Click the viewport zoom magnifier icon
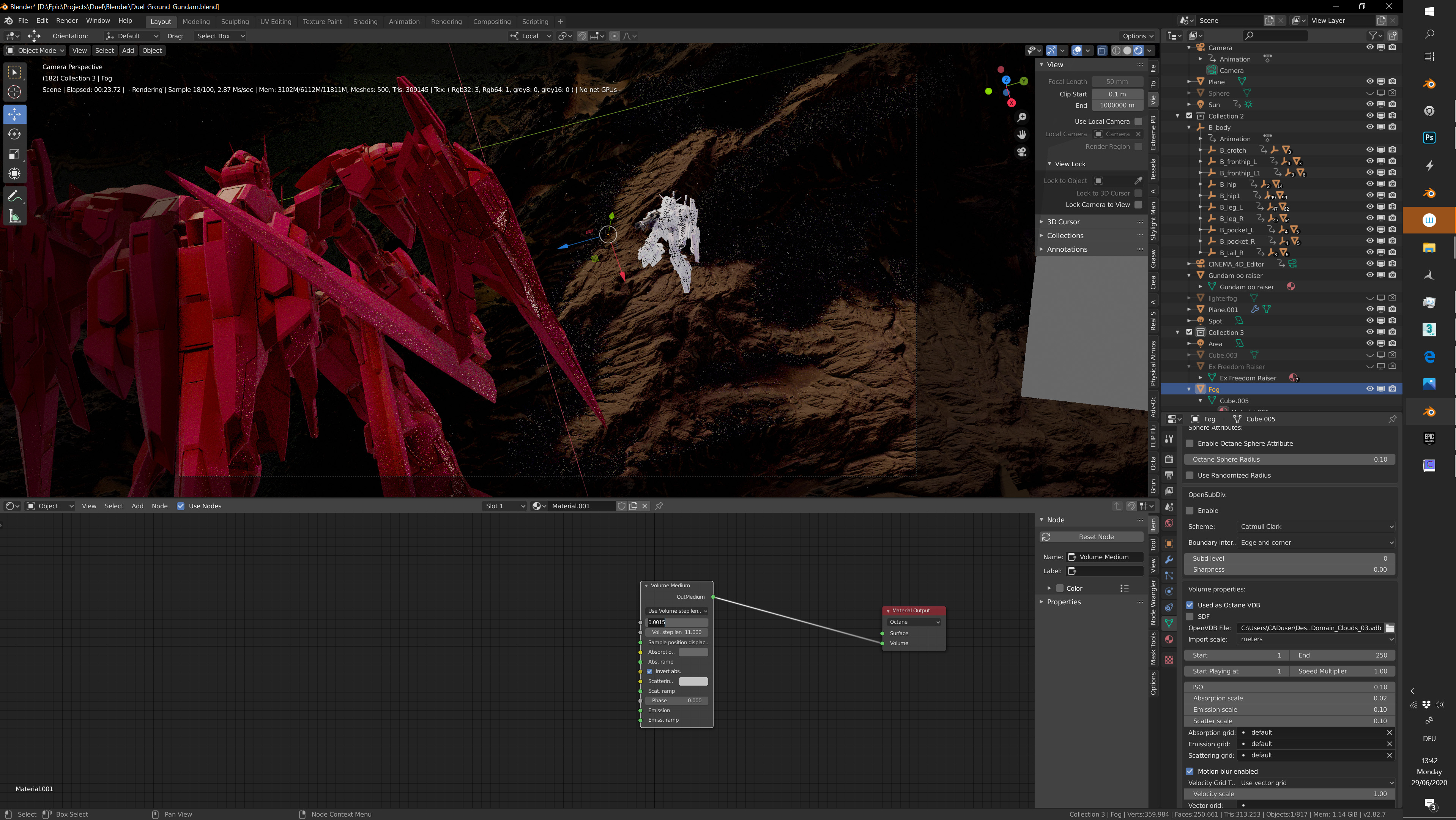Image resolution: width=1456 pixels, height=820 pixels. point(1021,117)
